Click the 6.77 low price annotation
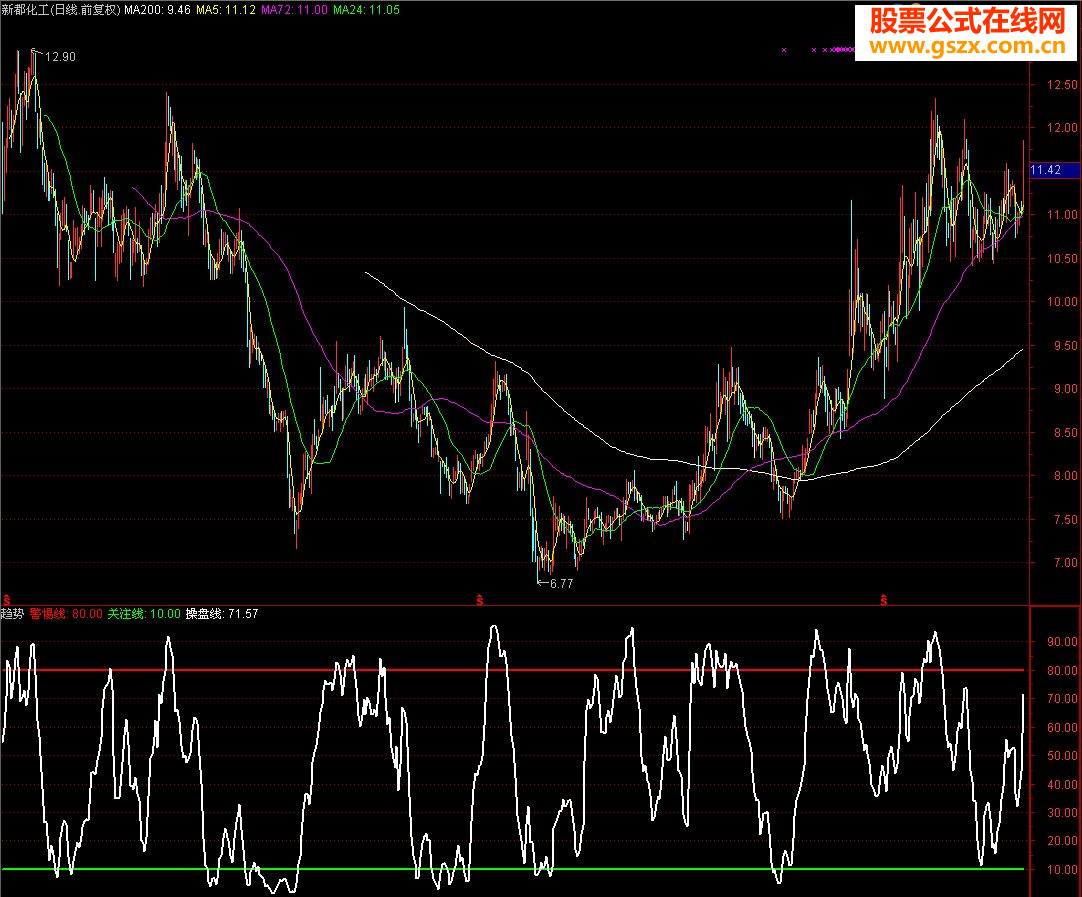Screen dimensions: 1082x897 tap(561, 584)
